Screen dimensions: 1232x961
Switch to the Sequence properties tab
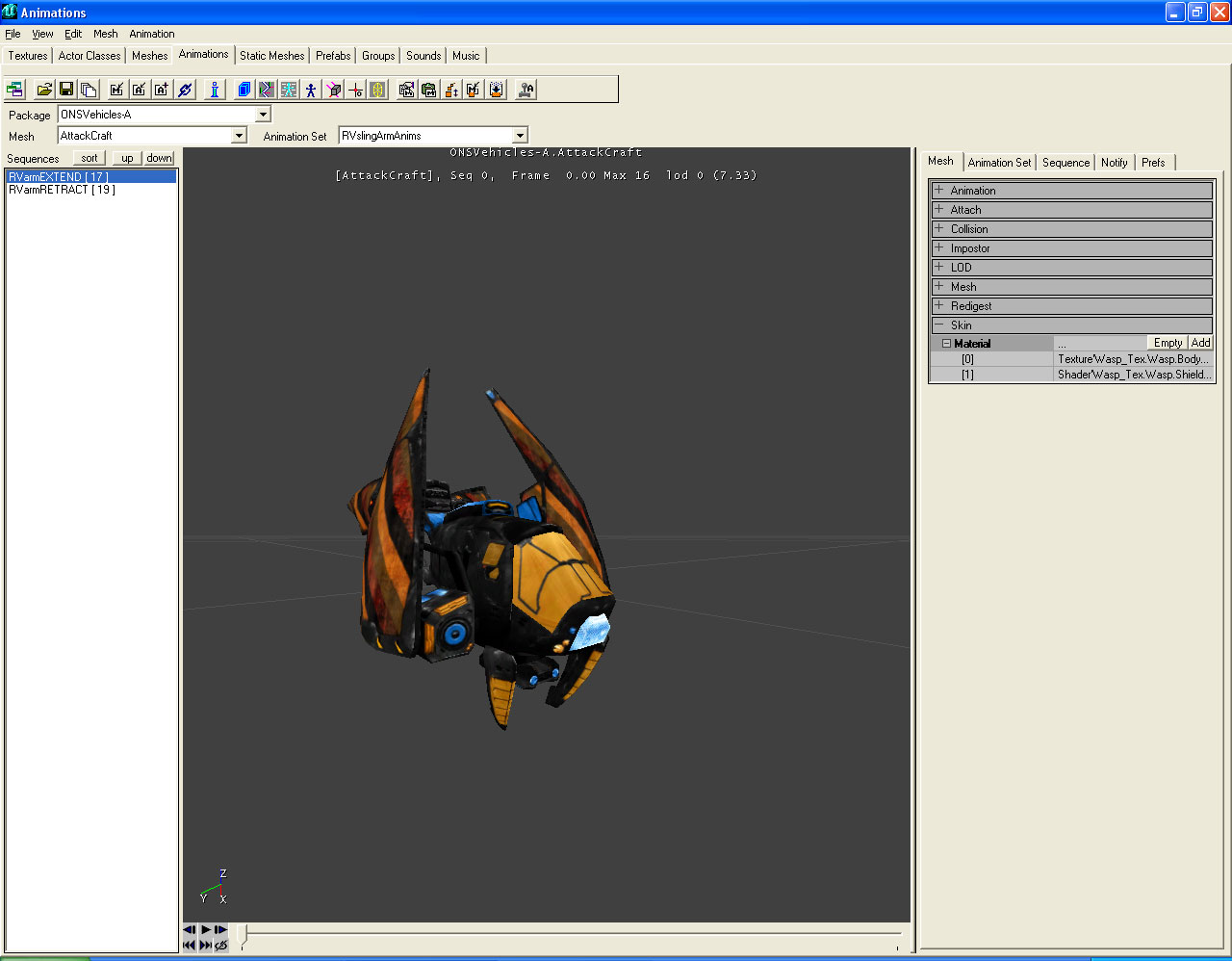[1065, 163]
